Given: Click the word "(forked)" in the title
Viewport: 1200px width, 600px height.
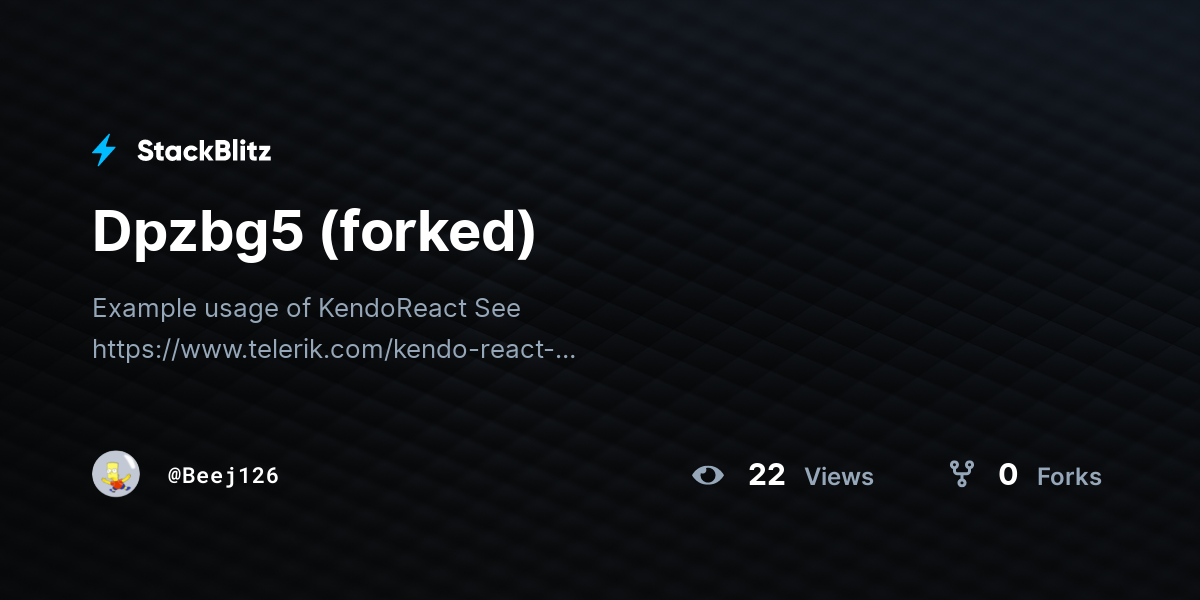Looking at the screenshot, I should coord(429,233).
